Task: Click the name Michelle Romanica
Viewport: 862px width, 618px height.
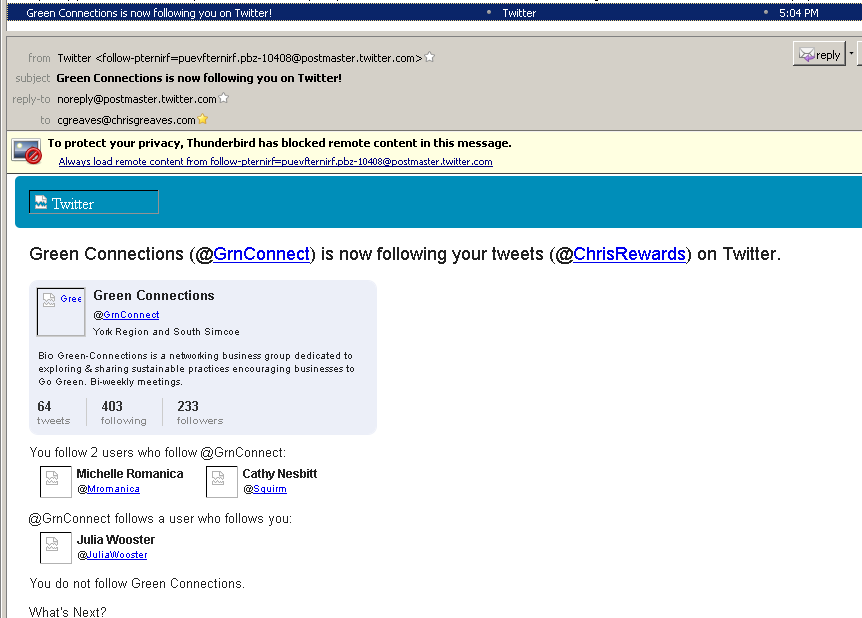Action: (x=130, y=473)
